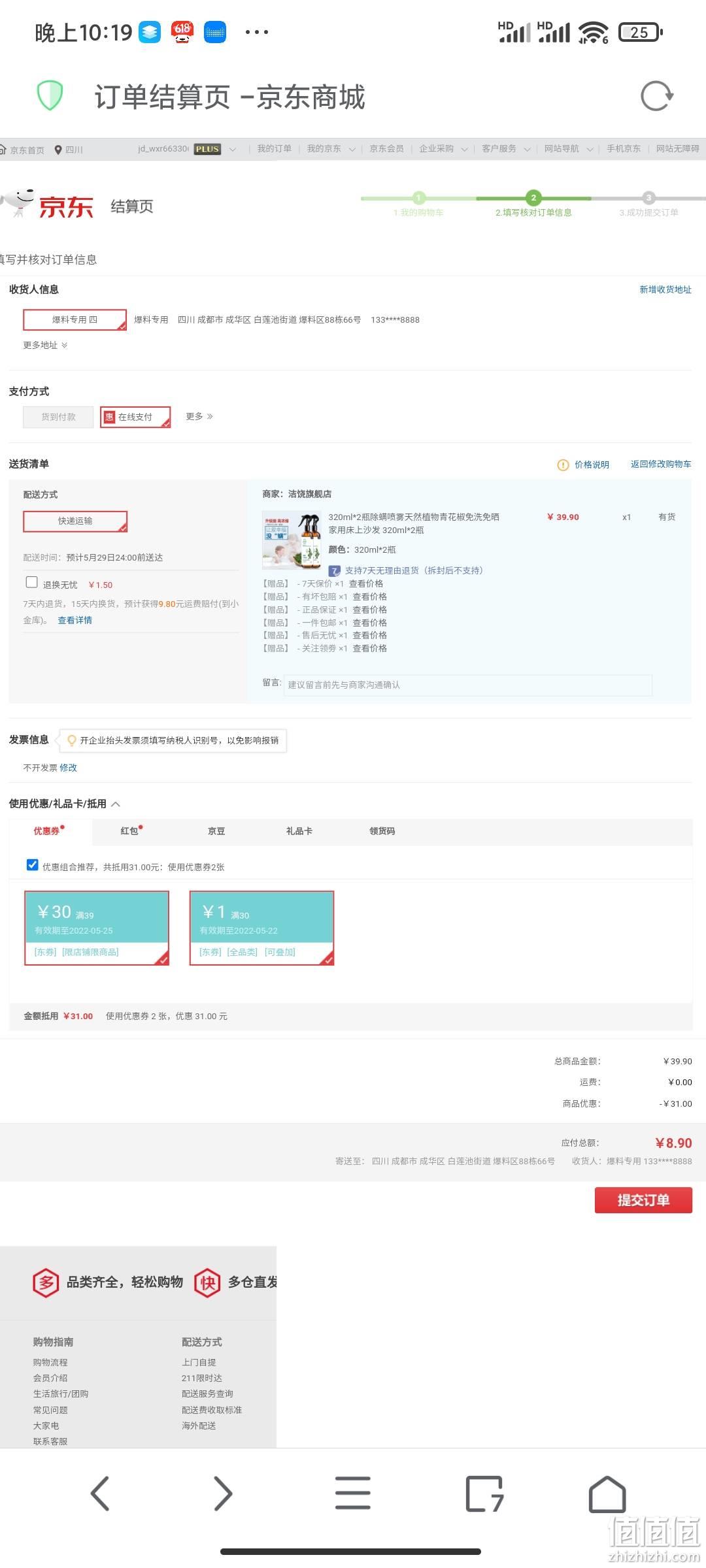Click step 3 成功提交订单 marker
Viewport: 706px width, 1568px height.
click(x=648, y=198)
